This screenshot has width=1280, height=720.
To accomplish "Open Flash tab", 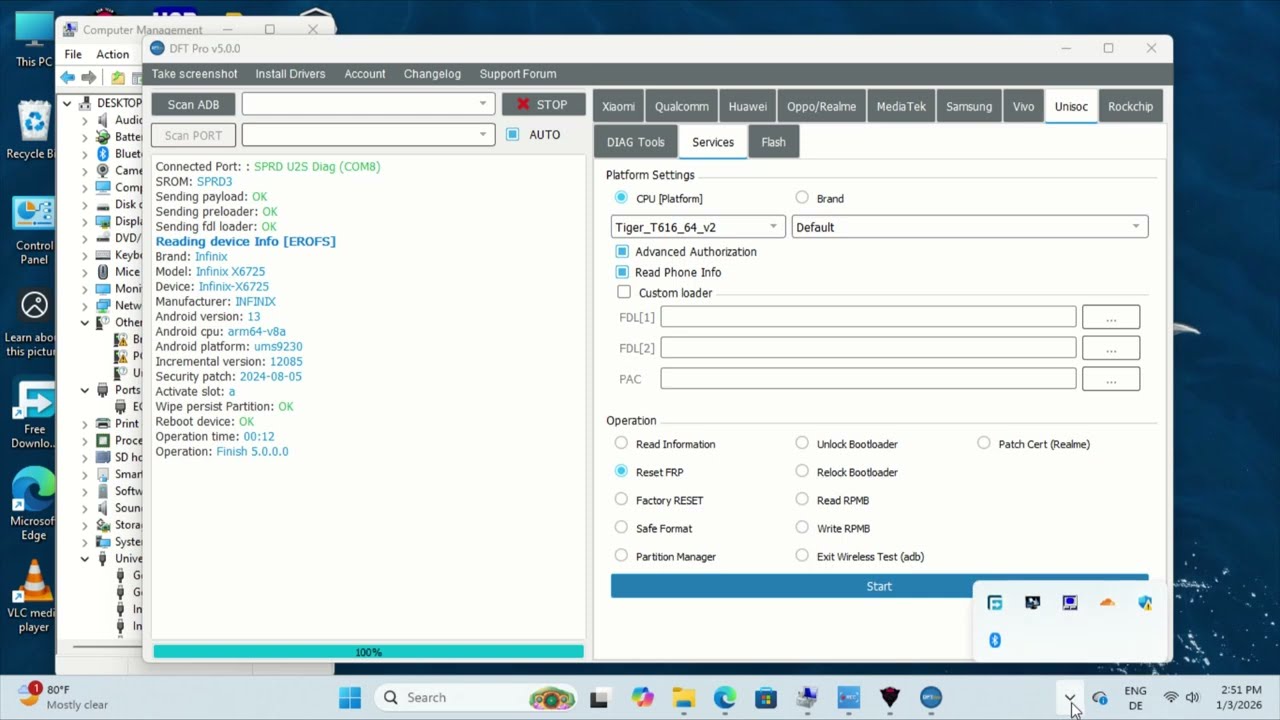I will click(773, 142).
